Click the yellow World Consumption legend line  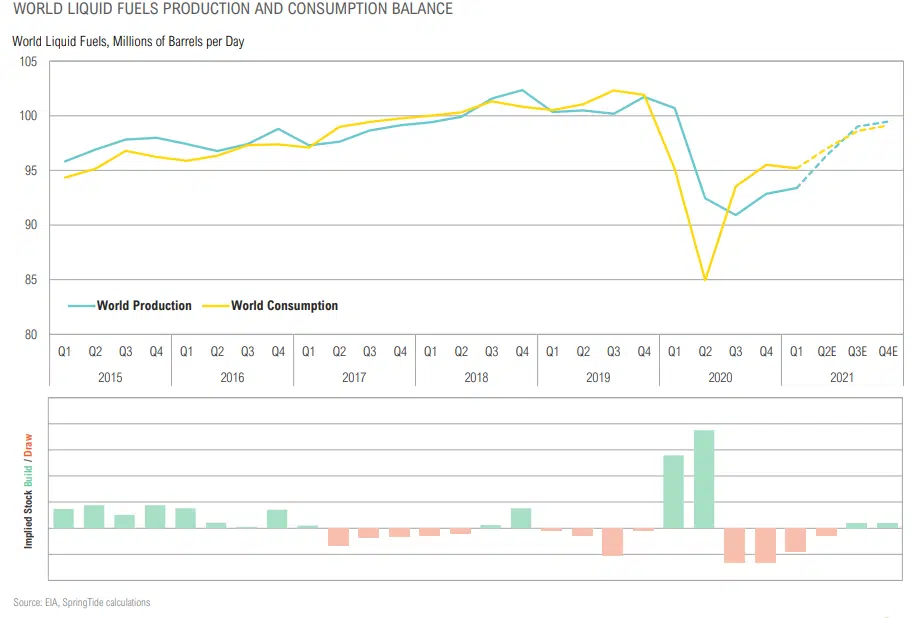[215, 306]
